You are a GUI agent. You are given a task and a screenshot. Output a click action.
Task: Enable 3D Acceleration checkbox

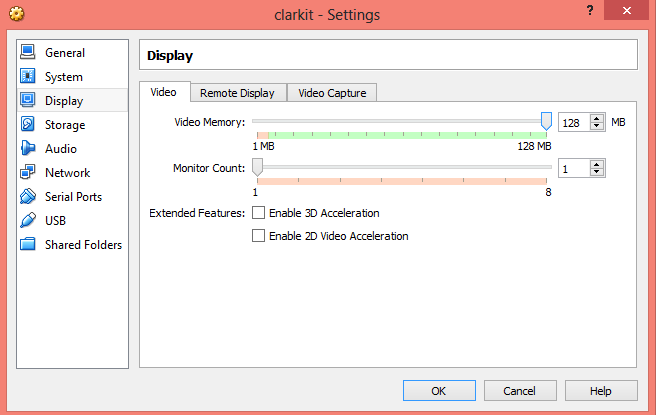(258, 213)
